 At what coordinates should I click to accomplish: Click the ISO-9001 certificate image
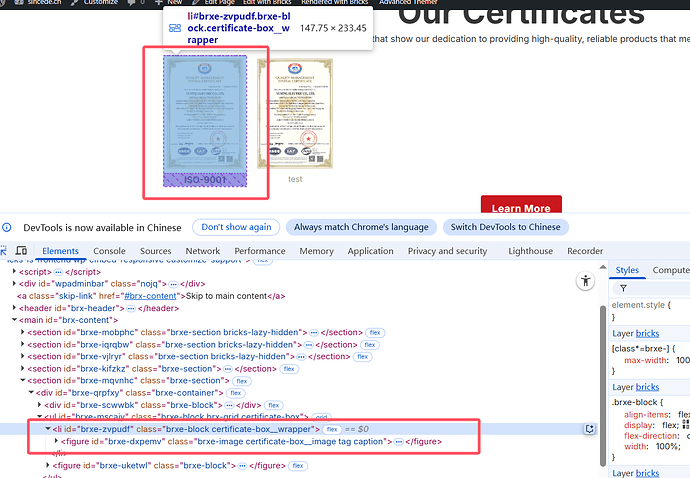coord(205,115)
